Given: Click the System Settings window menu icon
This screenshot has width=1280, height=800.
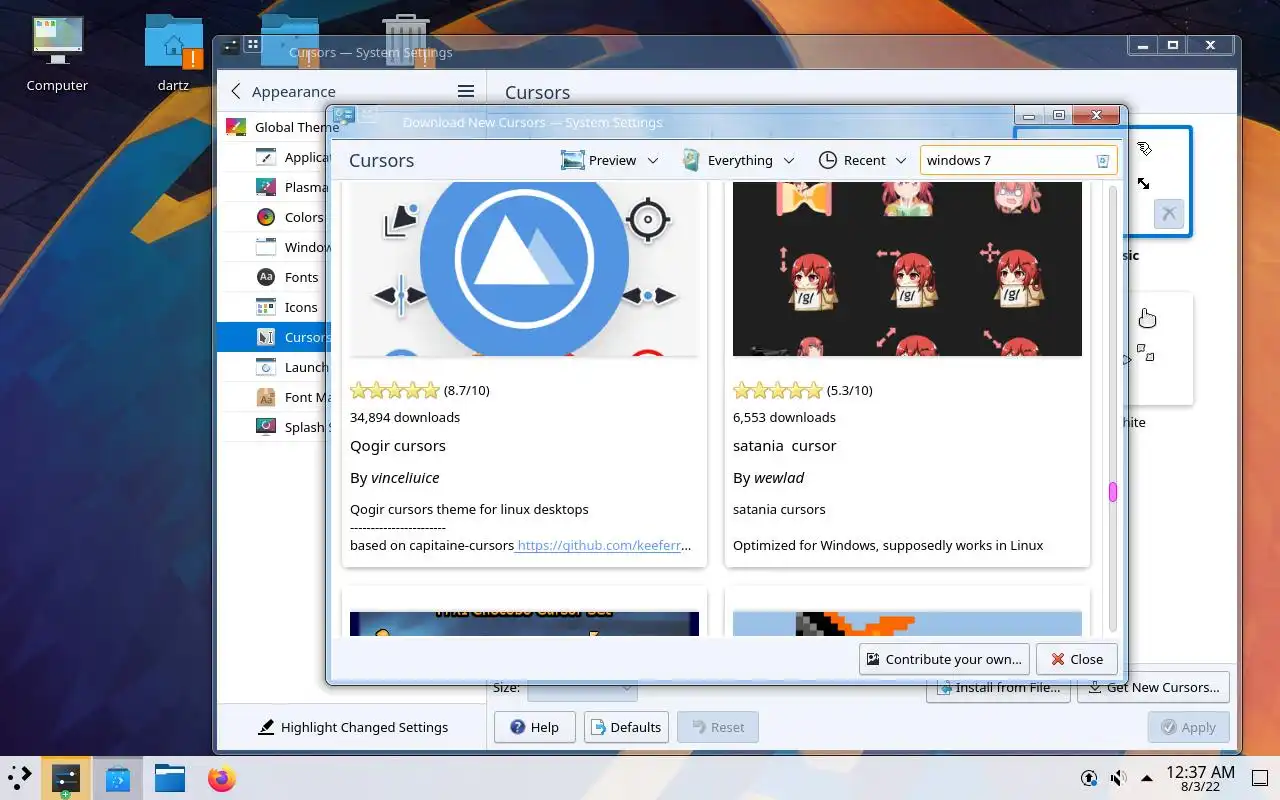Looking at the screenshot, I should coord(230,45).
